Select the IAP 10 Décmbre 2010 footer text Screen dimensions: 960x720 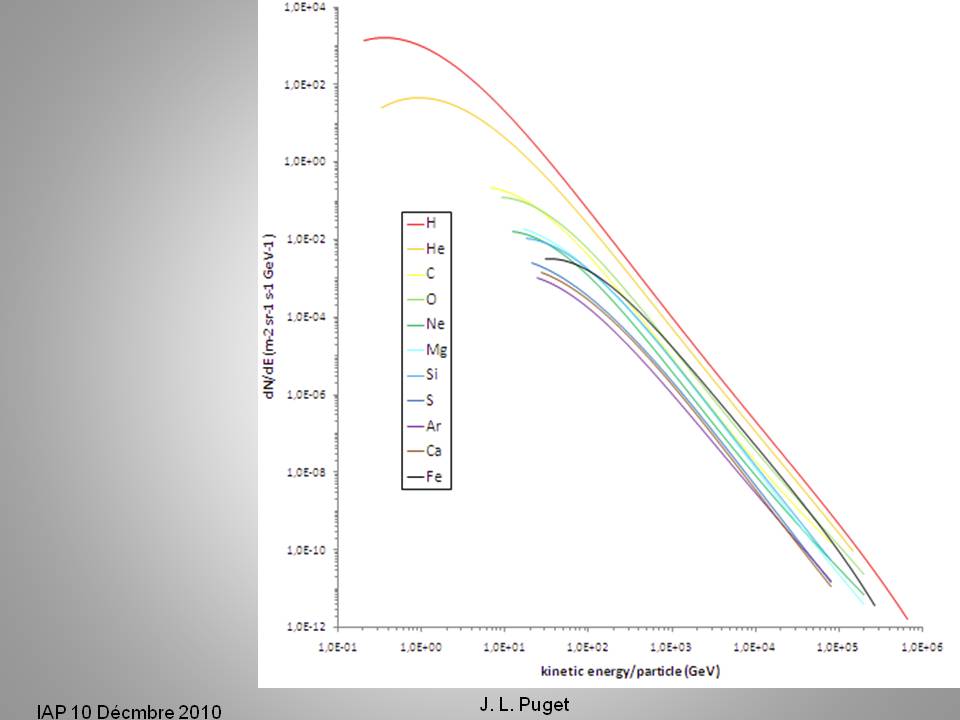[x=128, y=711]
